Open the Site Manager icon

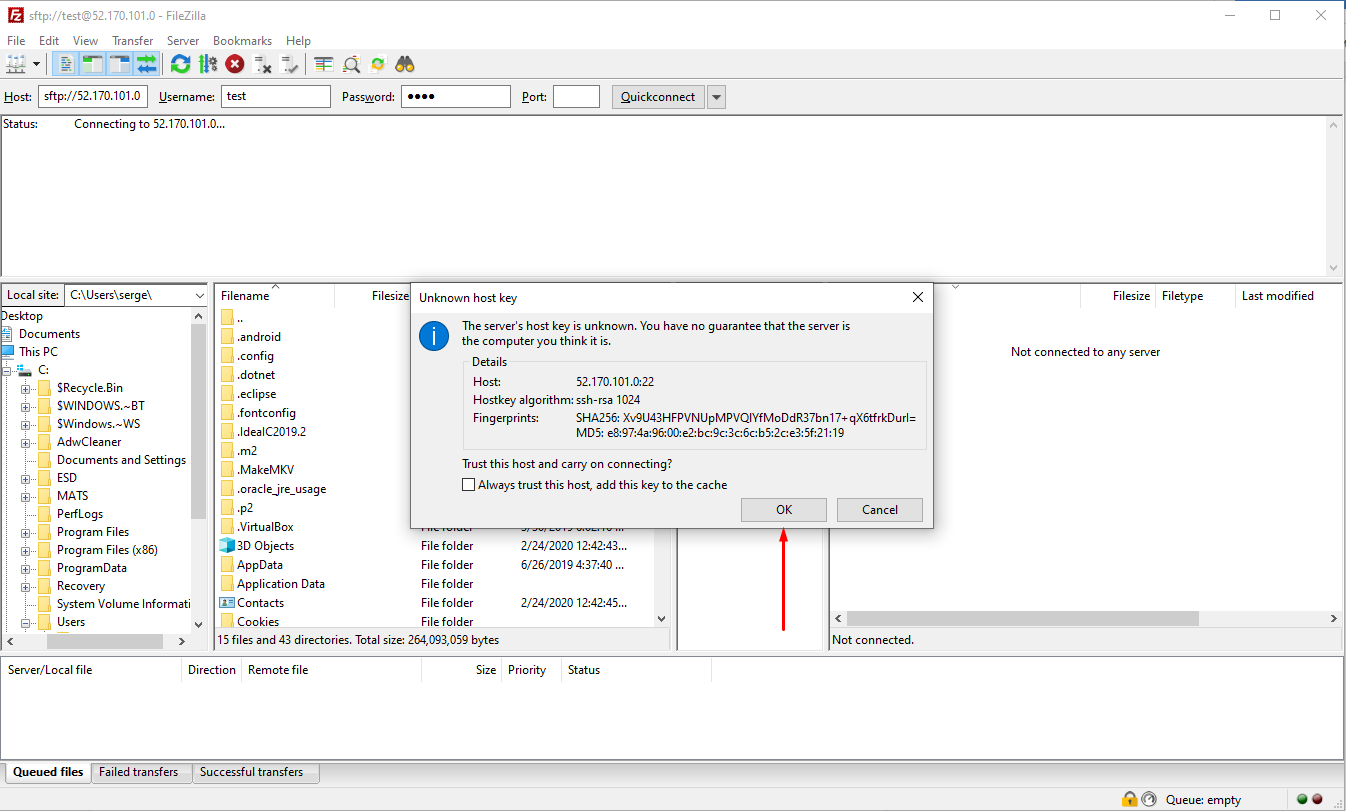tap(16, 64)
